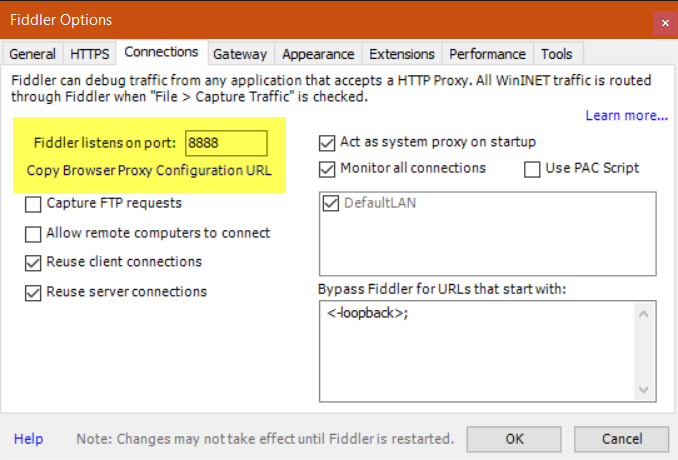
Task: Toggle Act as system proxy on startup
Action: 327,143
